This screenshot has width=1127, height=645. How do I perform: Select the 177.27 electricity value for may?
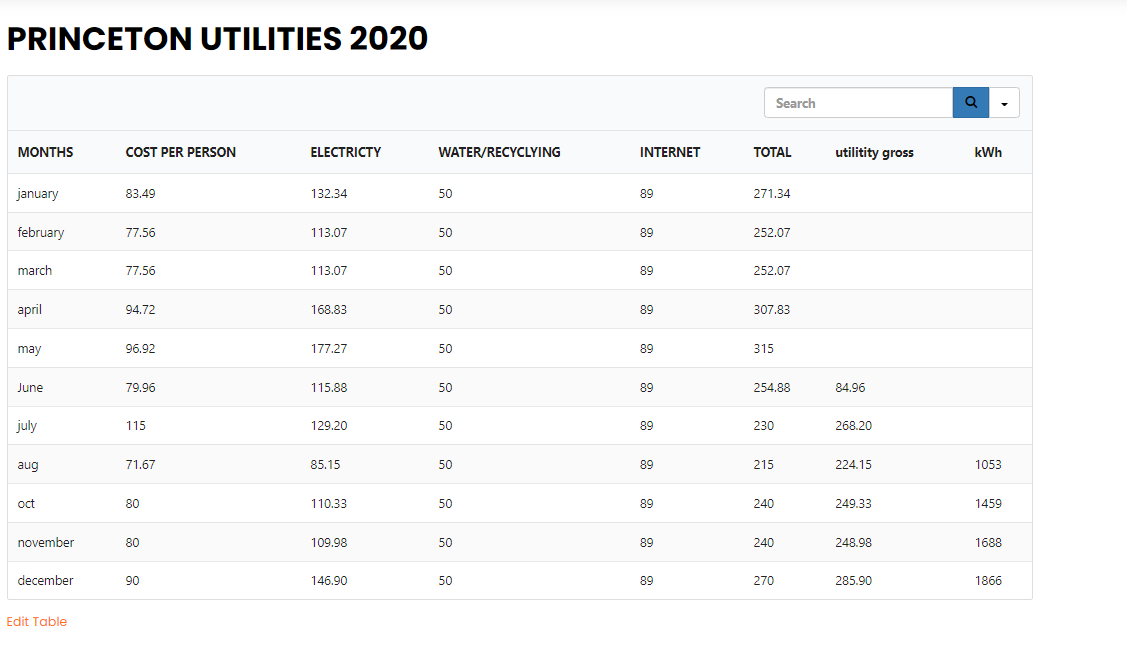click(x=329, y=349)
